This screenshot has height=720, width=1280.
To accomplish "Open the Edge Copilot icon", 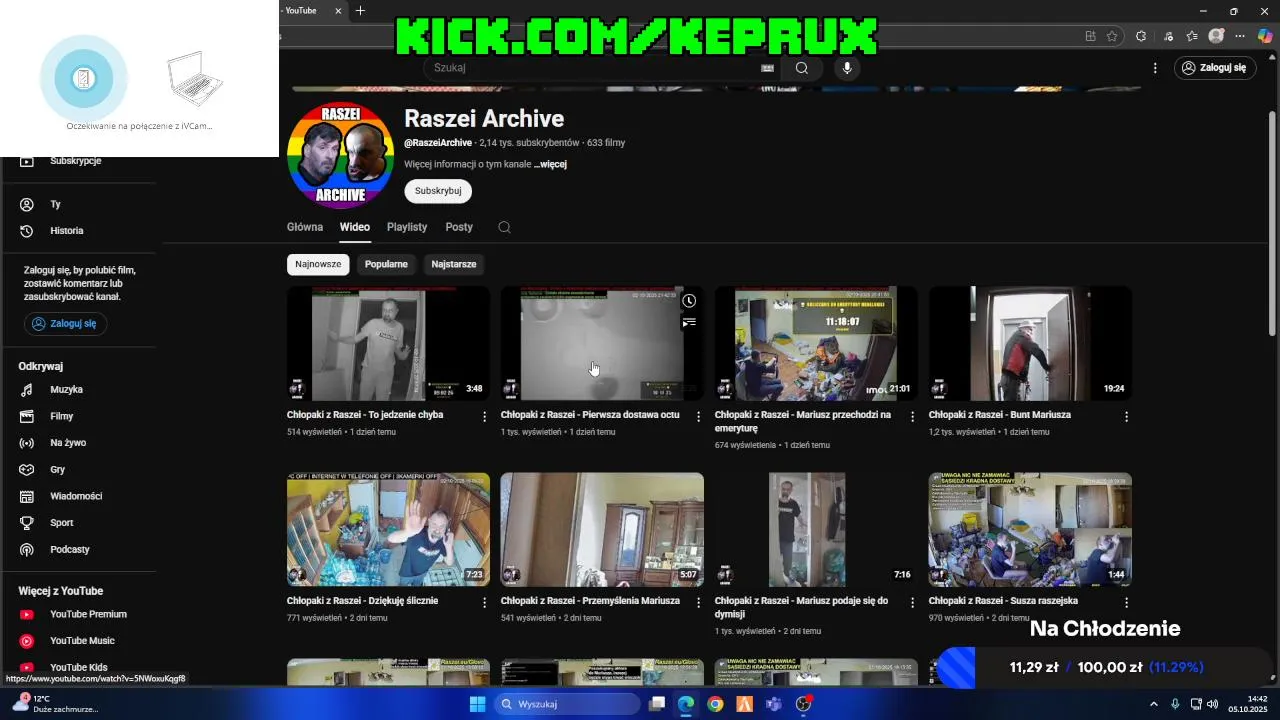I will pos(1265,36).
